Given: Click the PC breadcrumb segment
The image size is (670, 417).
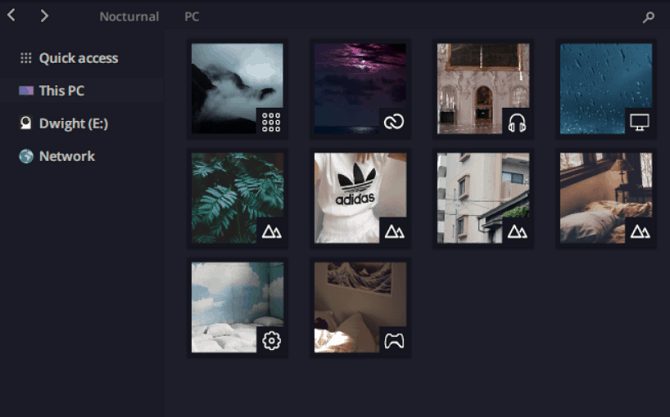Looking at the screenshot, I should [x=191, y=17].
